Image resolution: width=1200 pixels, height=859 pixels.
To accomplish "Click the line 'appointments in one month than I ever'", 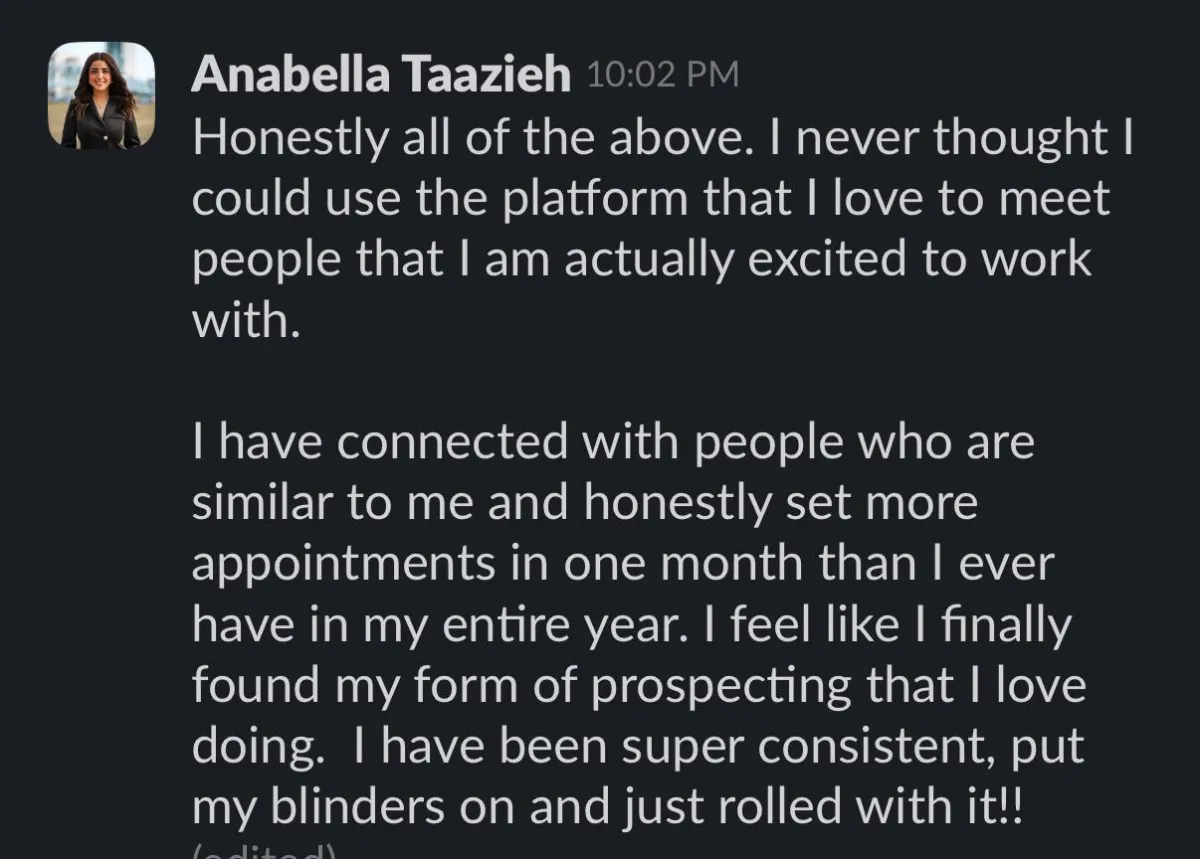I will [623, 564].
